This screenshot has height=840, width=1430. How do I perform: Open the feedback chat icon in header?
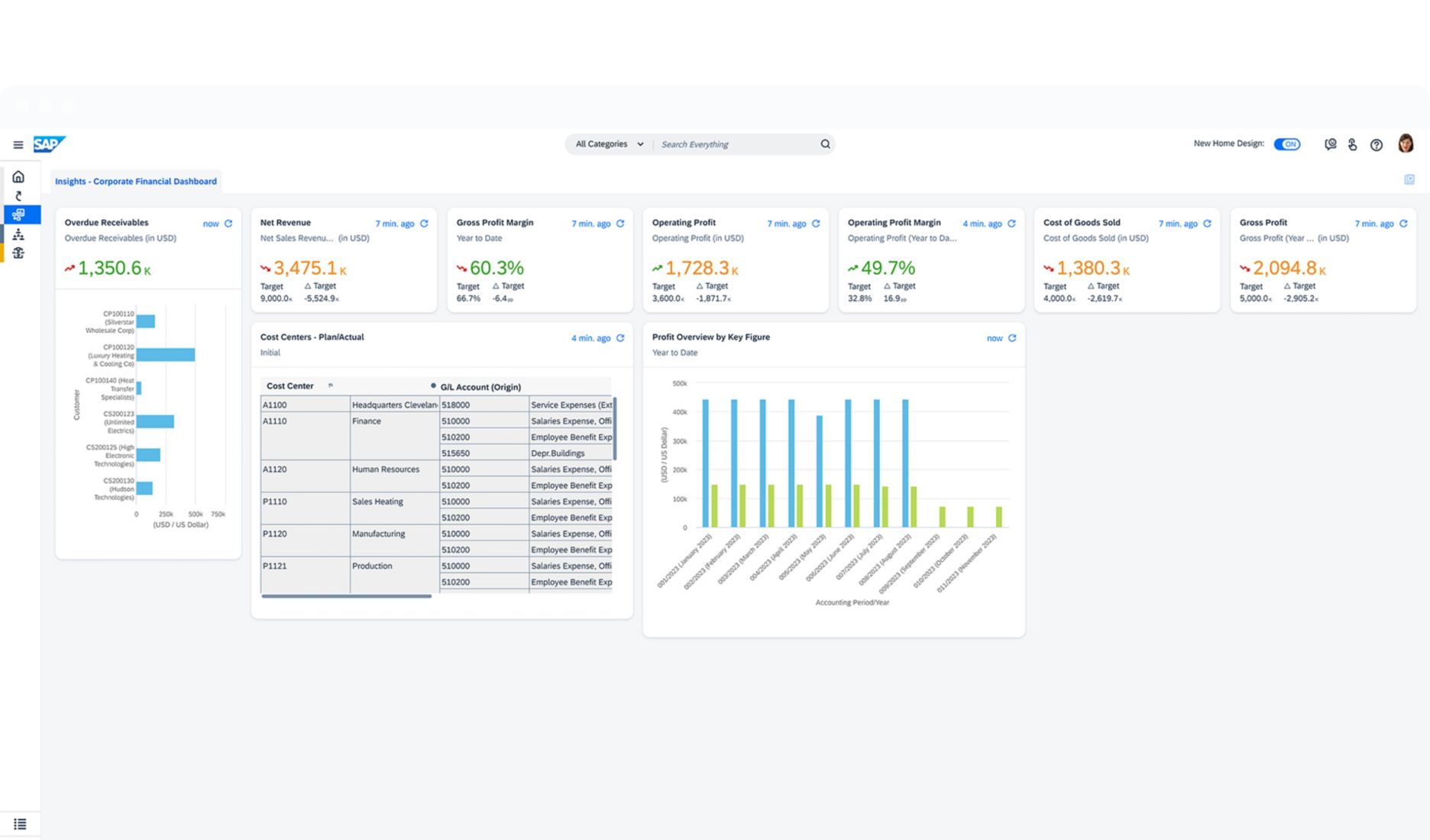click(x=1330, y=144)
